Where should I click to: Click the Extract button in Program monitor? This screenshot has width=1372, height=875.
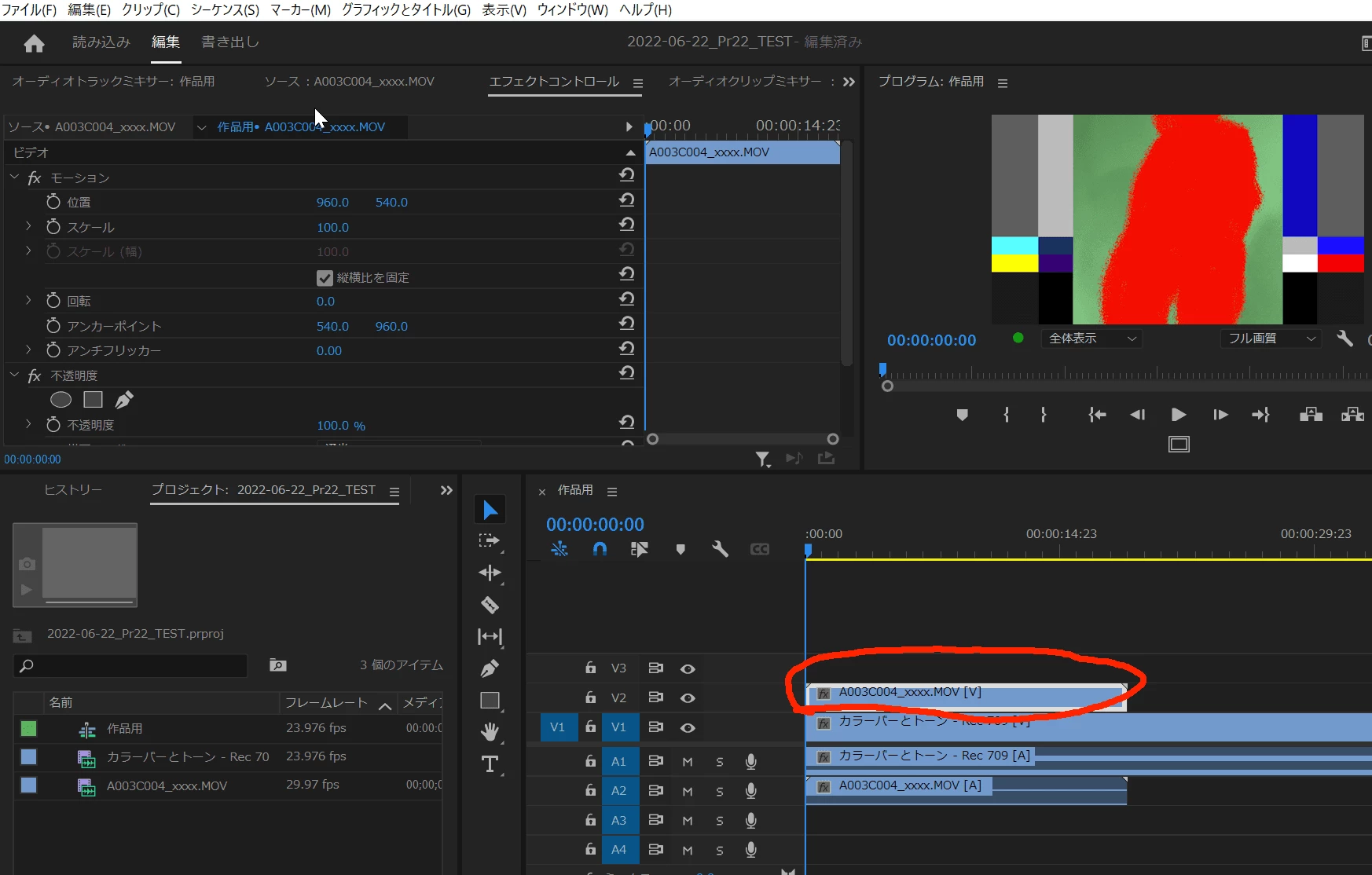click(1352, 415)
